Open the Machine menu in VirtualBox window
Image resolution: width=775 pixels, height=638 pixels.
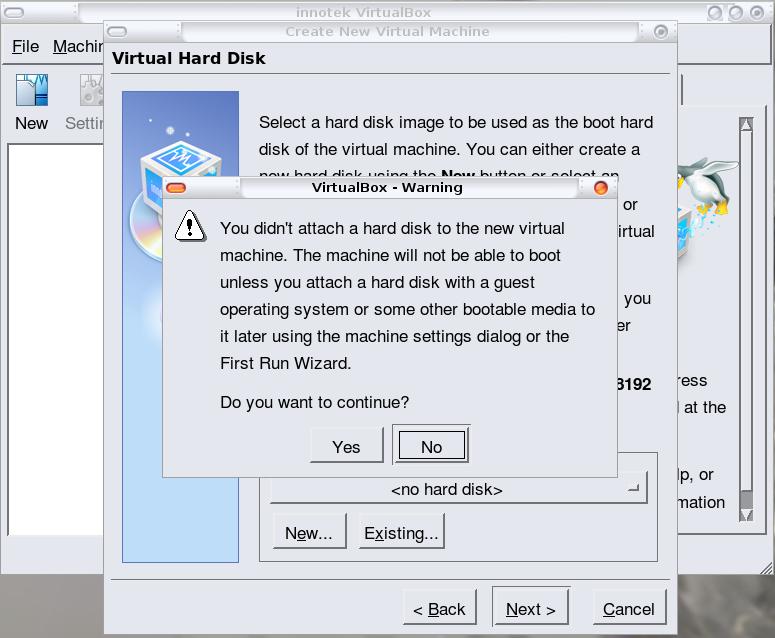point(78,46)
